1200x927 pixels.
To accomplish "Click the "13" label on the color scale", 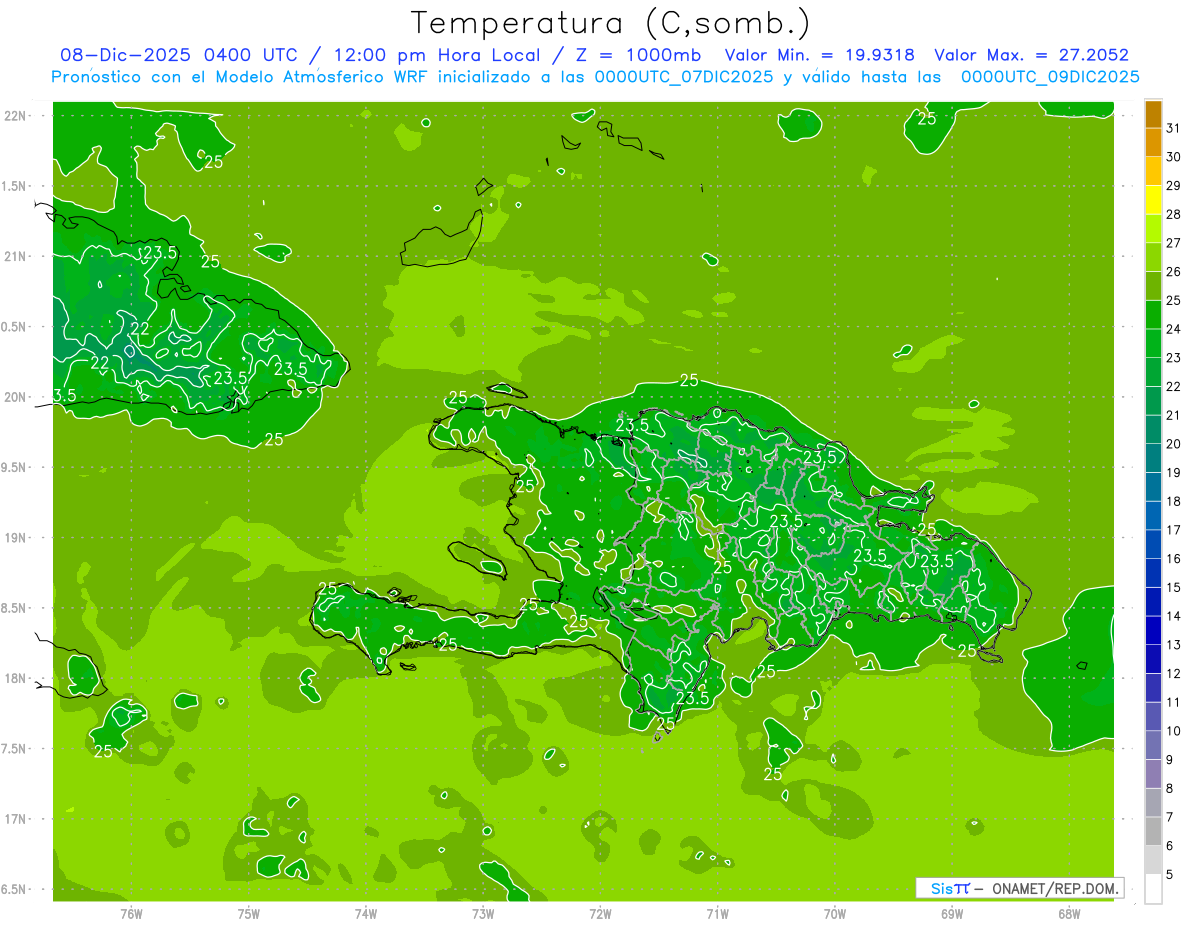I will (1174, 645).
